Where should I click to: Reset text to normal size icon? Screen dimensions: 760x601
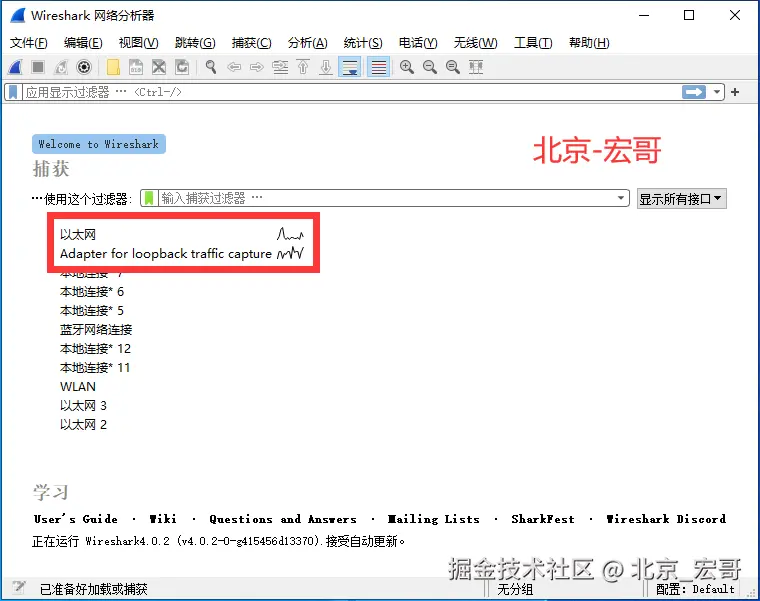(453, 67)
